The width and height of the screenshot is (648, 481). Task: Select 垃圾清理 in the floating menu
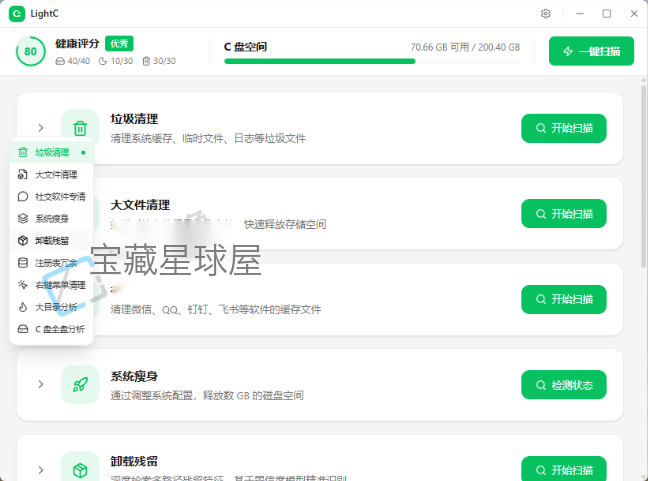(51, 152)
